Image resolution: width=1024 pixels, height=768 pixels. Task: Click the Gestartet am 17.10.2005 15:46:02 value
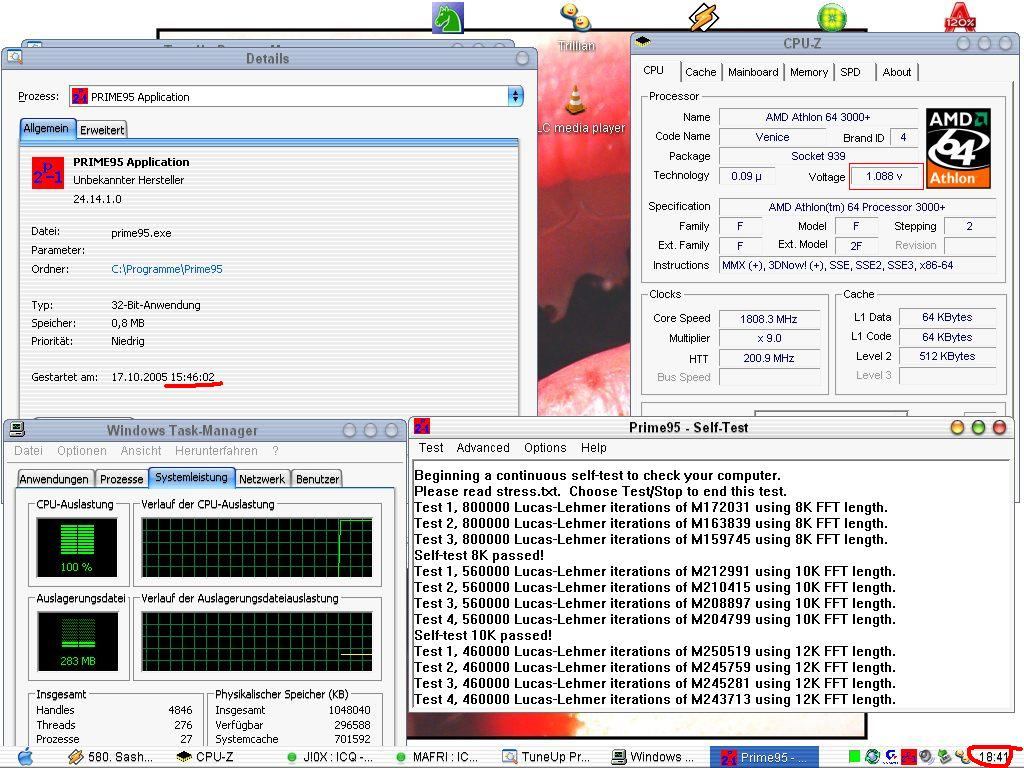tap(163, 377)
